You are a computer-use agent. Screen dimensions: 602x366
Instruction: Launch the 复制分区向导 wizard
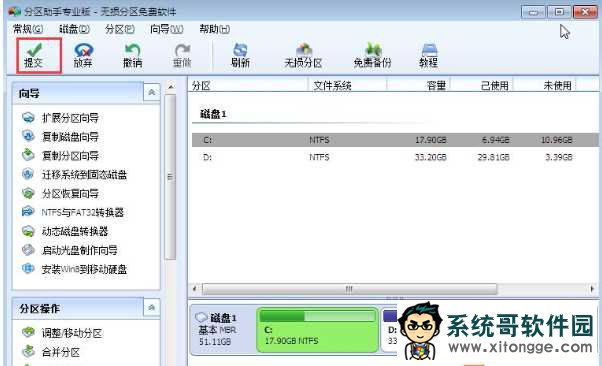[70, 156]
